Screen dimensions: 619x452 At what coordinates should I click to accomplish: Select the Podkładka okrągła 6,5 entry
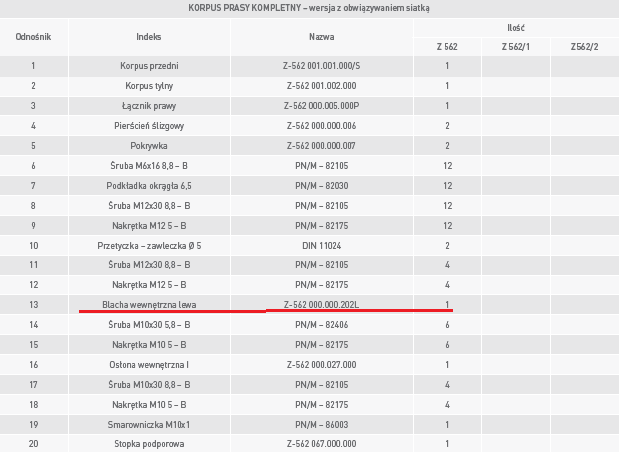[x=149, y=186]
